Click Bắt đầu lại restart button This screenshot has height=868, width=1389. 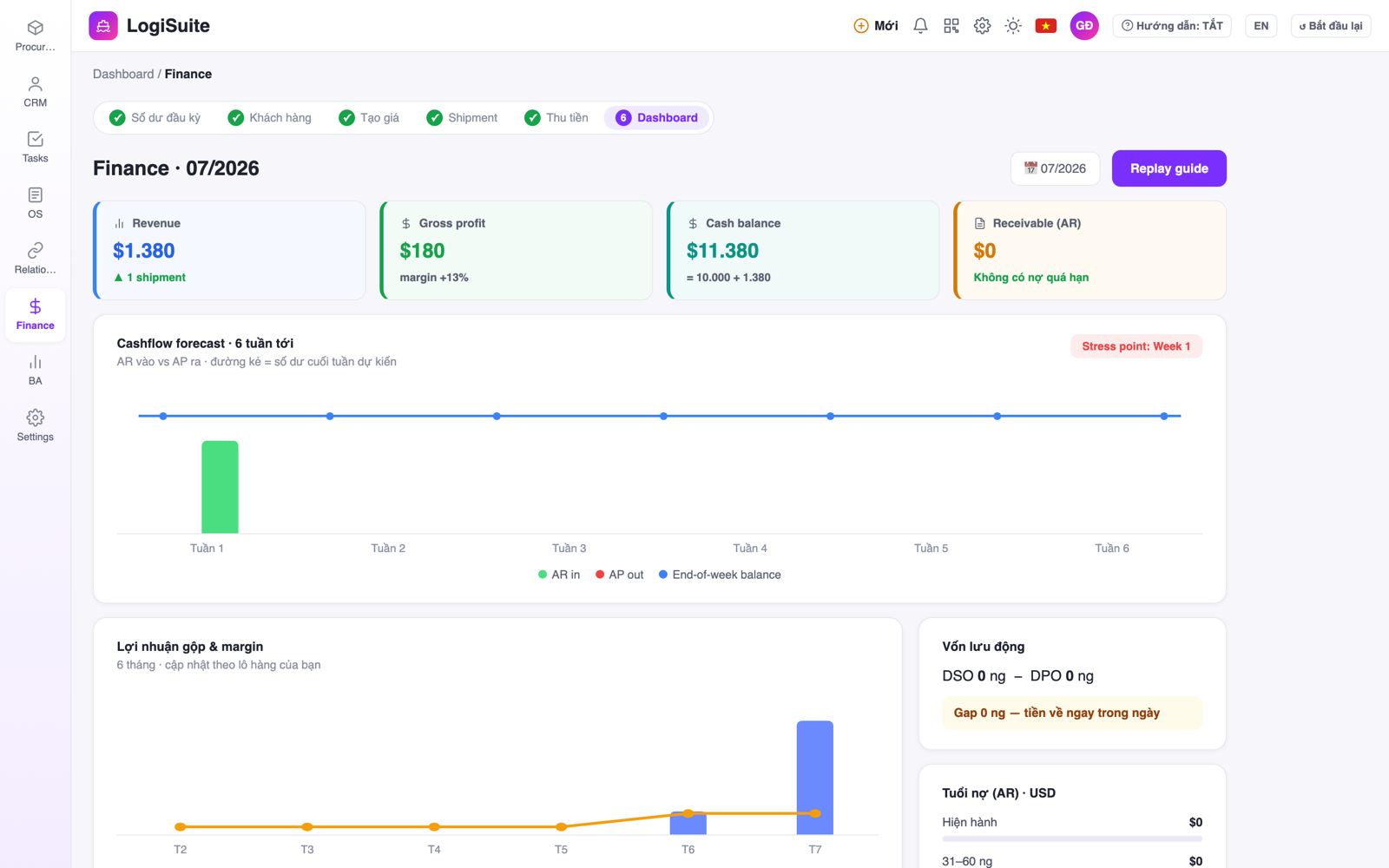(1331, 26)
